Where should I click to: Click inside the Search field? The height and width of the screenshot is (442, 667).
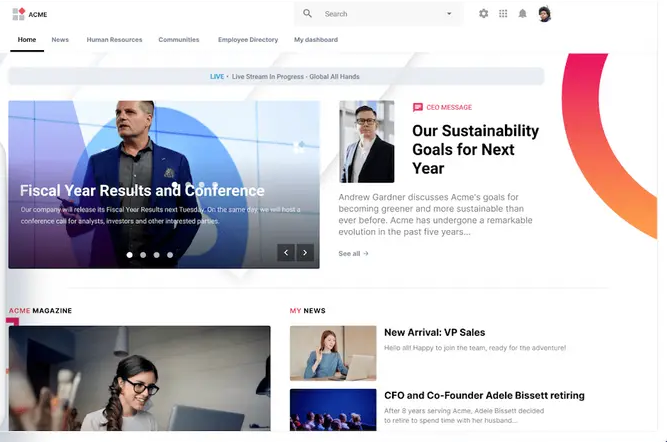pyautogui.click(x=379, y=14)
